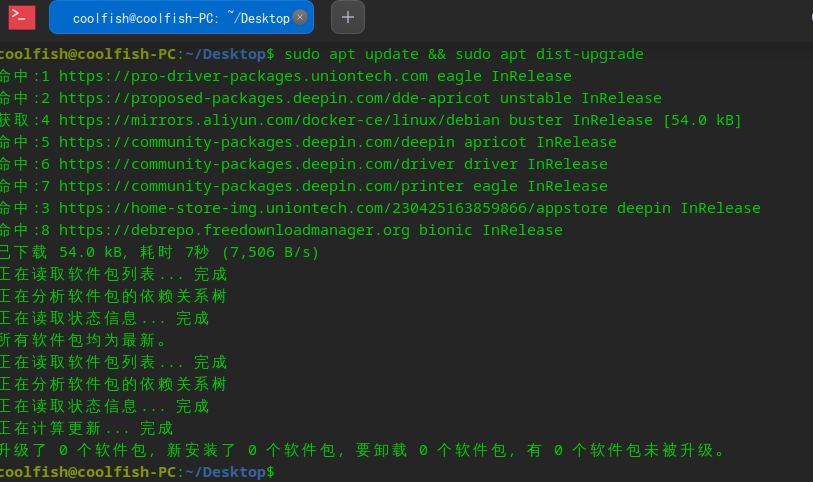The image size is (813, 482).
Task: Click the community-packages.deepin.com/printer URL
Action: pyautogui.click(x=261, y=186)
